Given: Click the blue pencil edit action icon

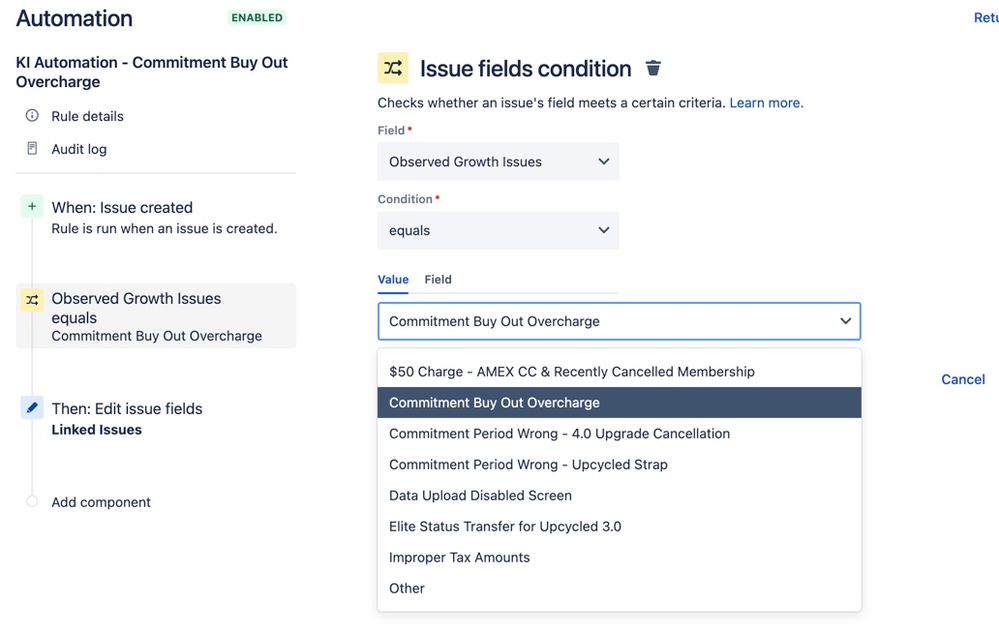Looking at the screenshot, I should [x=32, y=408].
